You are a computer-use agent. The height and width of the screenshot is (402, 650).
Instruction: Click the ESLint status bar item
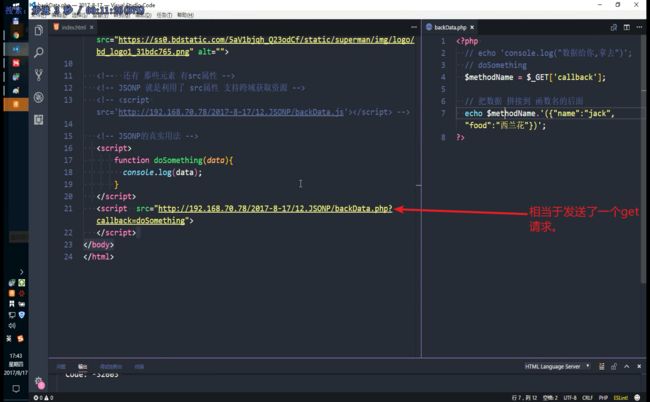click(x=620, y=397)
